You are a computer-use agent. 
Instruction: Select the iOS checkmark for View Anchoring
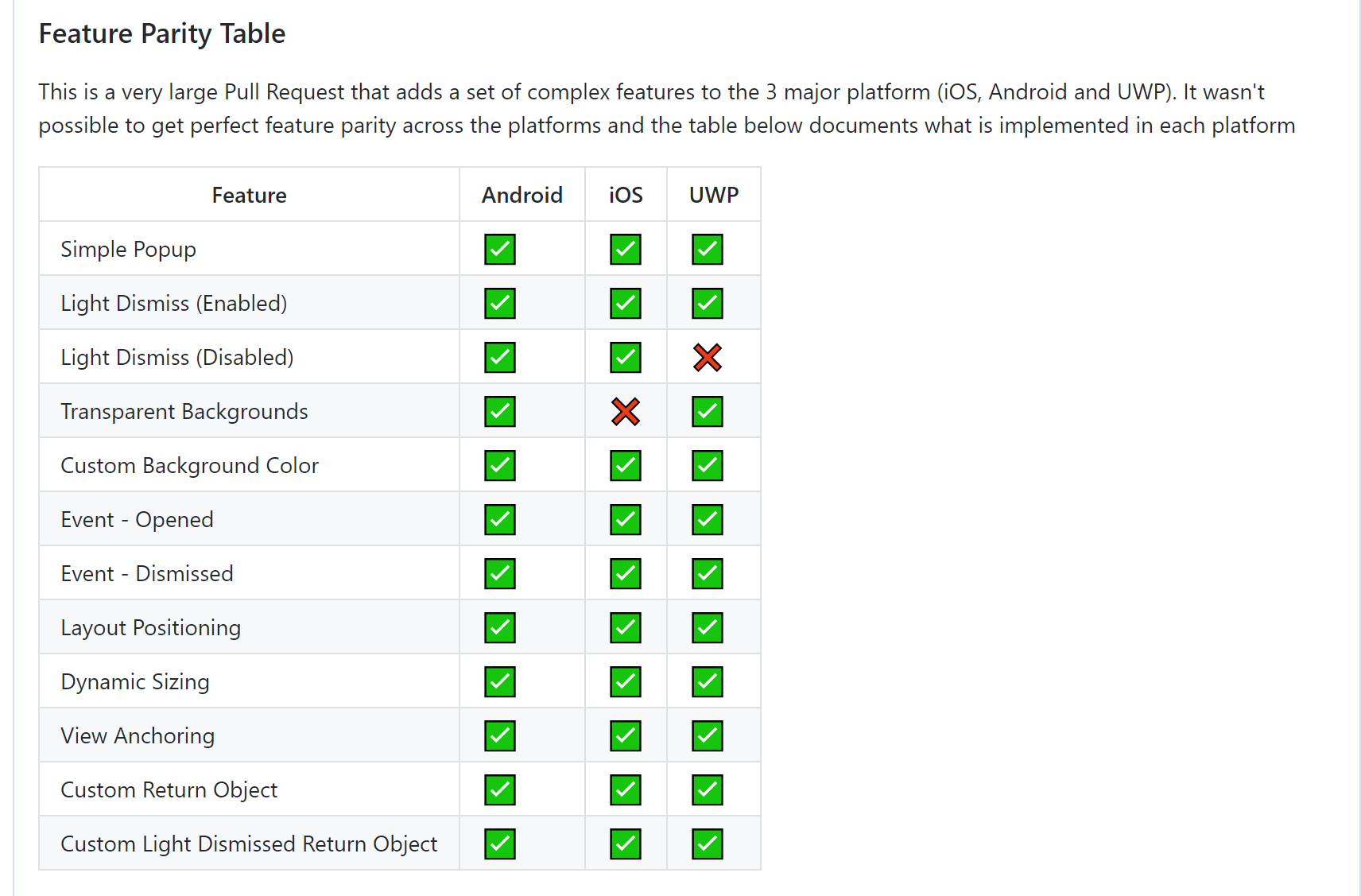click(x=626, y=735)
